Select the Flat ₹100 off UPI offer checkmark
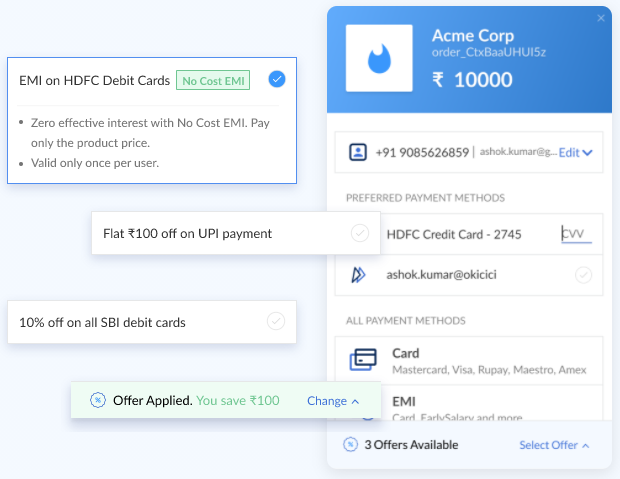The image size is (620, 479). pyautogui.click(x=360, y=233)
